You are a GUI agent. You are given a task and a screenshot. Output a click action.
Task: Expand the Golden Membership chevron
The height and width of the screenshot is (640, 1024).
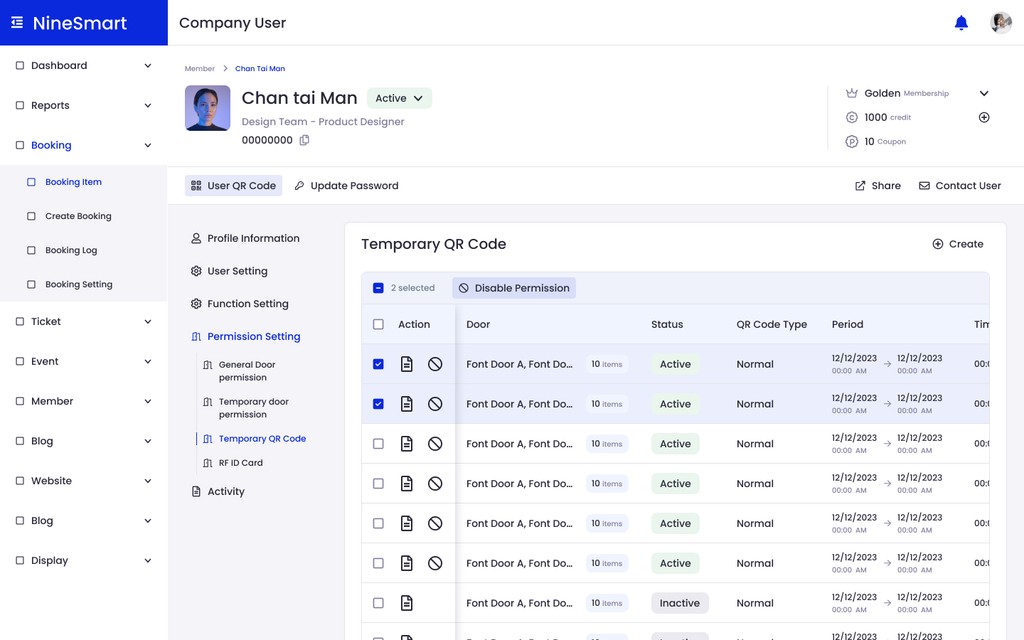tap(984, 93)
